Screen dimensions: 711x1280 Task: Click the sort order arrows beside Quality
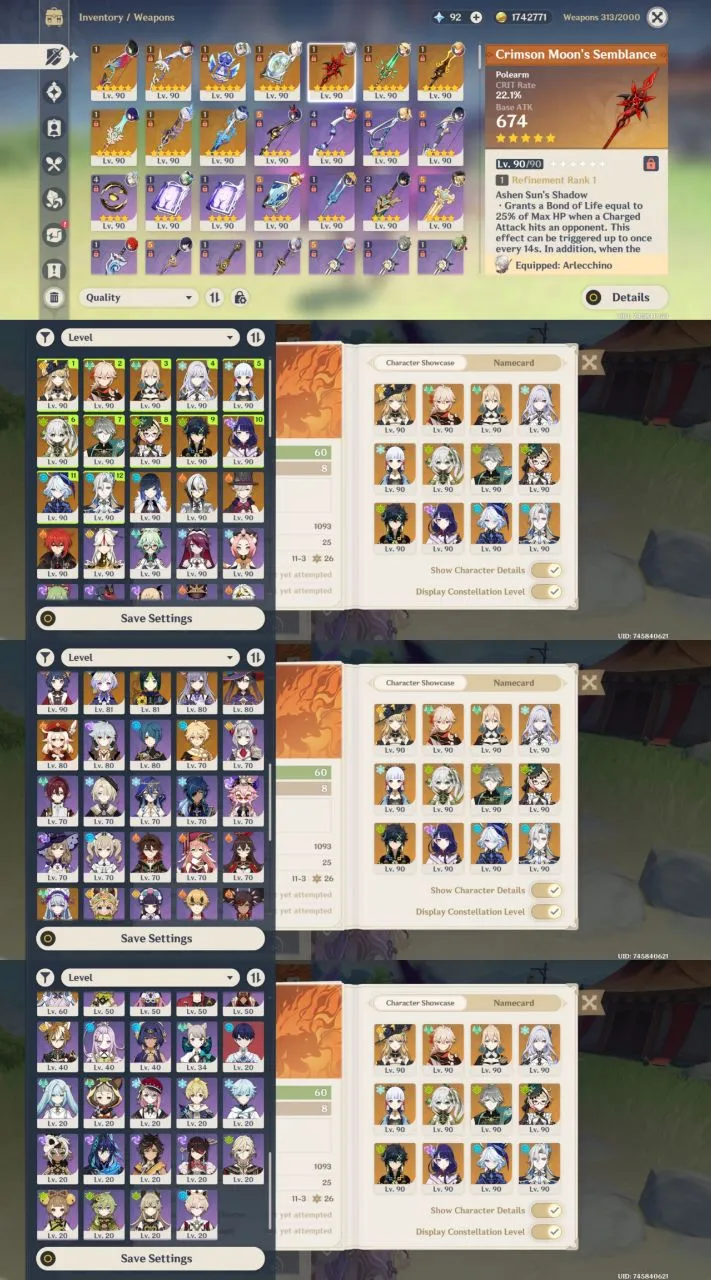tap(215, 297)
